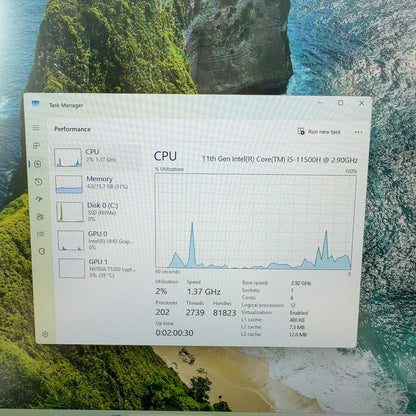
Task: Minimize the Task Manager window
Action: click(x=320, y=102)
